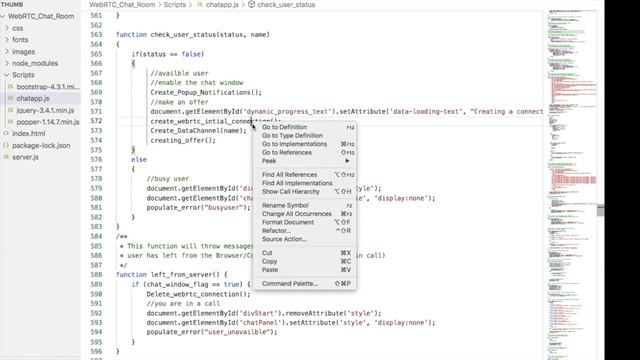Click the '//you are in a call' comment
Viewport: 640px width, 360px height.
point(183,304)
